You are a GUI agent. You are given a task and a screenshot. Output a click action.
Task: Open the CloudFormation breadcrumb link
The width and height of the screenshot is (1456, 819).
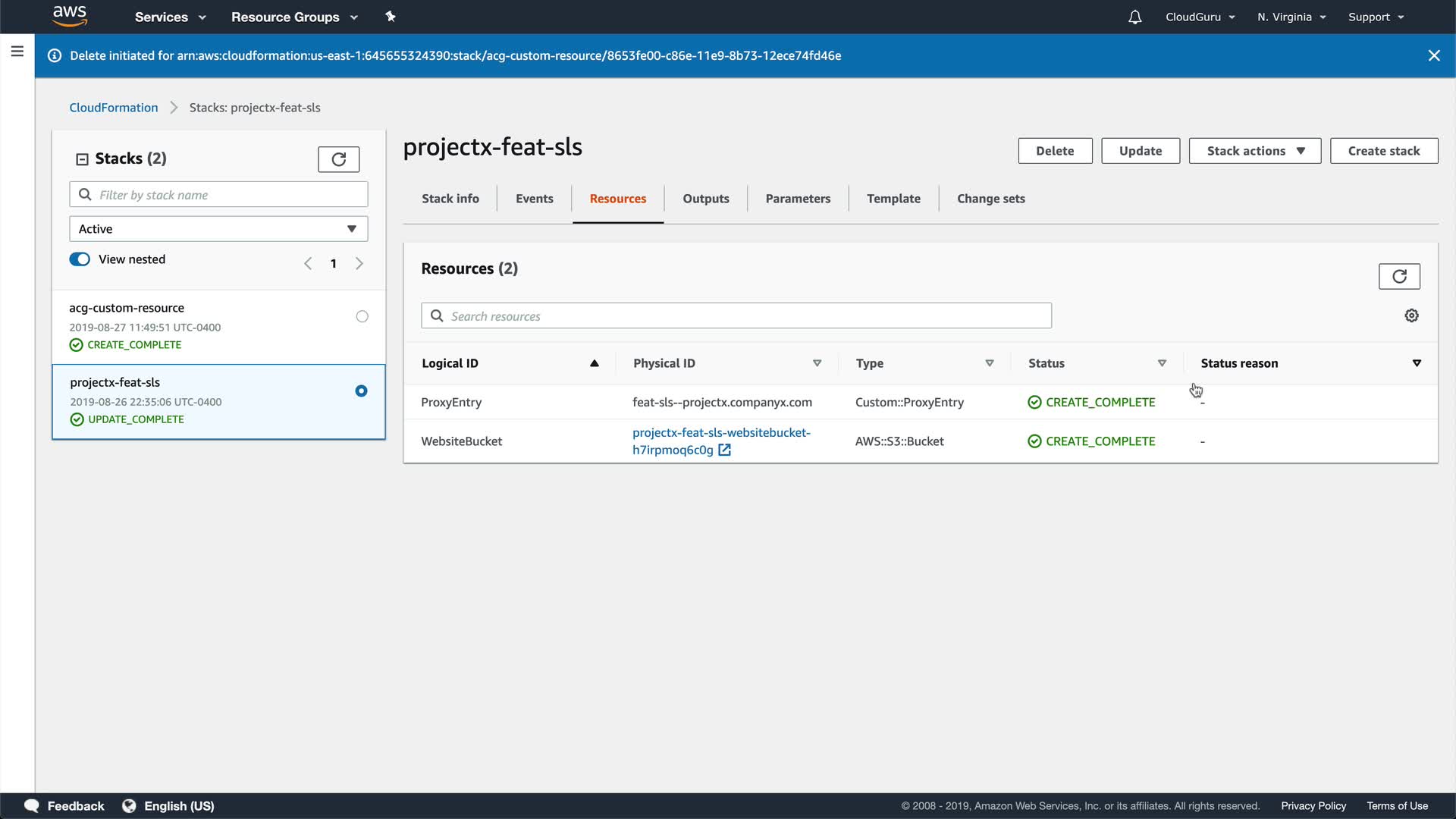[x=114, y=108]
